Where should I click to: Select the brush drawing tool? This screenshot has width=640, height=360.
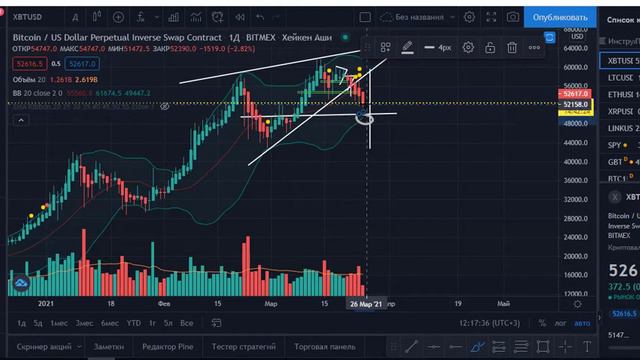pyautogui.click(x=477, y=347)
